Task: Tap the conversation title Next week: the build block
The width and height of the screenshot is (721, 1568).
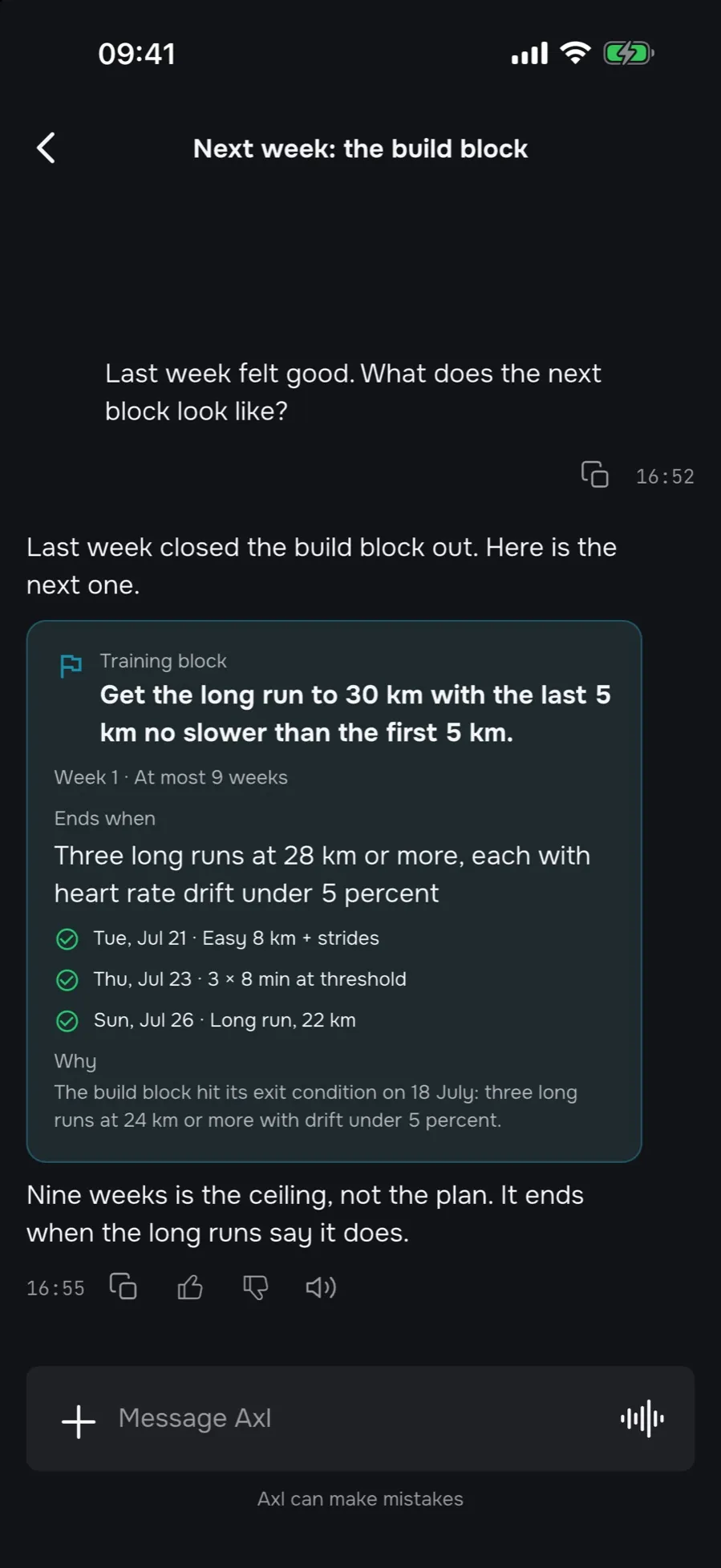Action: (360, 148)
